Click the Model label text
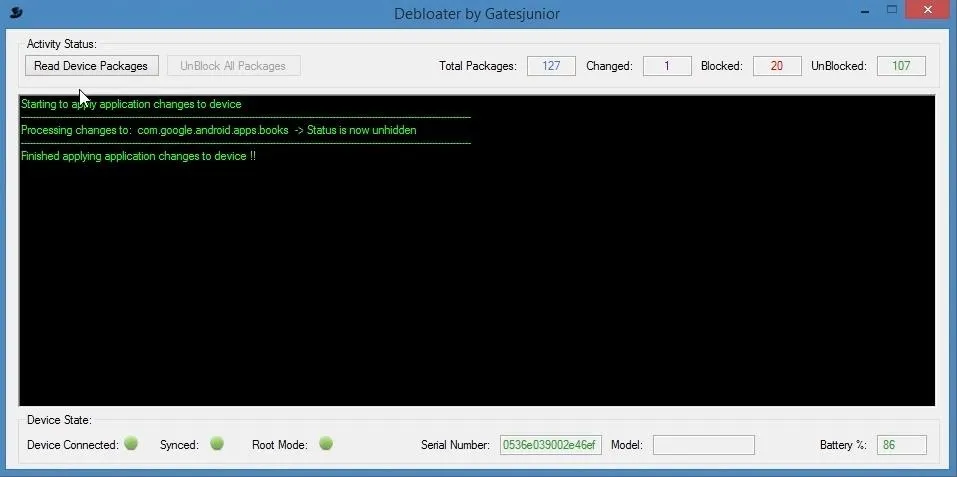The width and height of the screenshot is (957, 477). tap(626, 445)
